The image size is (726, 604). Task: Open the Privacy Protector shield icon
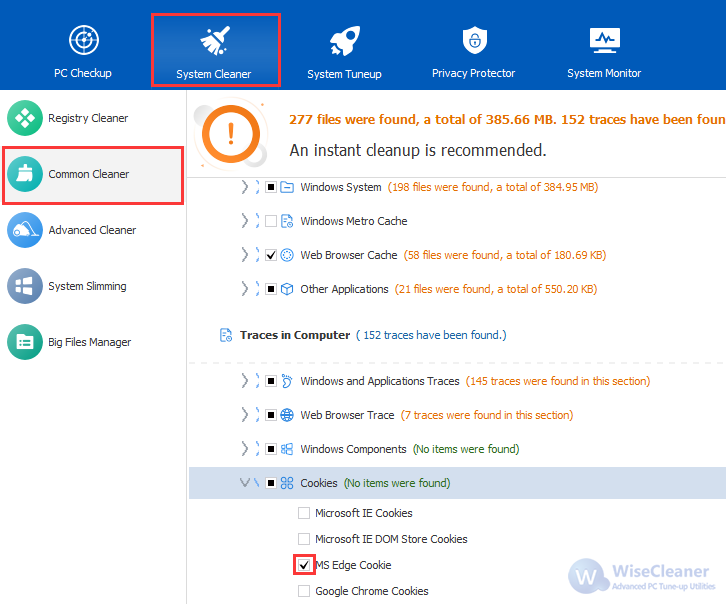coord(475,40)
